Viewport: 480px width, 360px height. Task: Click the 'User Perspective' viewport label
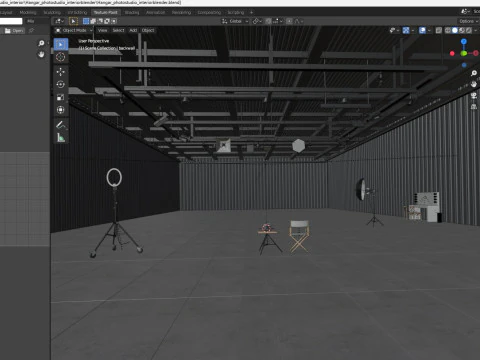click(94, 41)
